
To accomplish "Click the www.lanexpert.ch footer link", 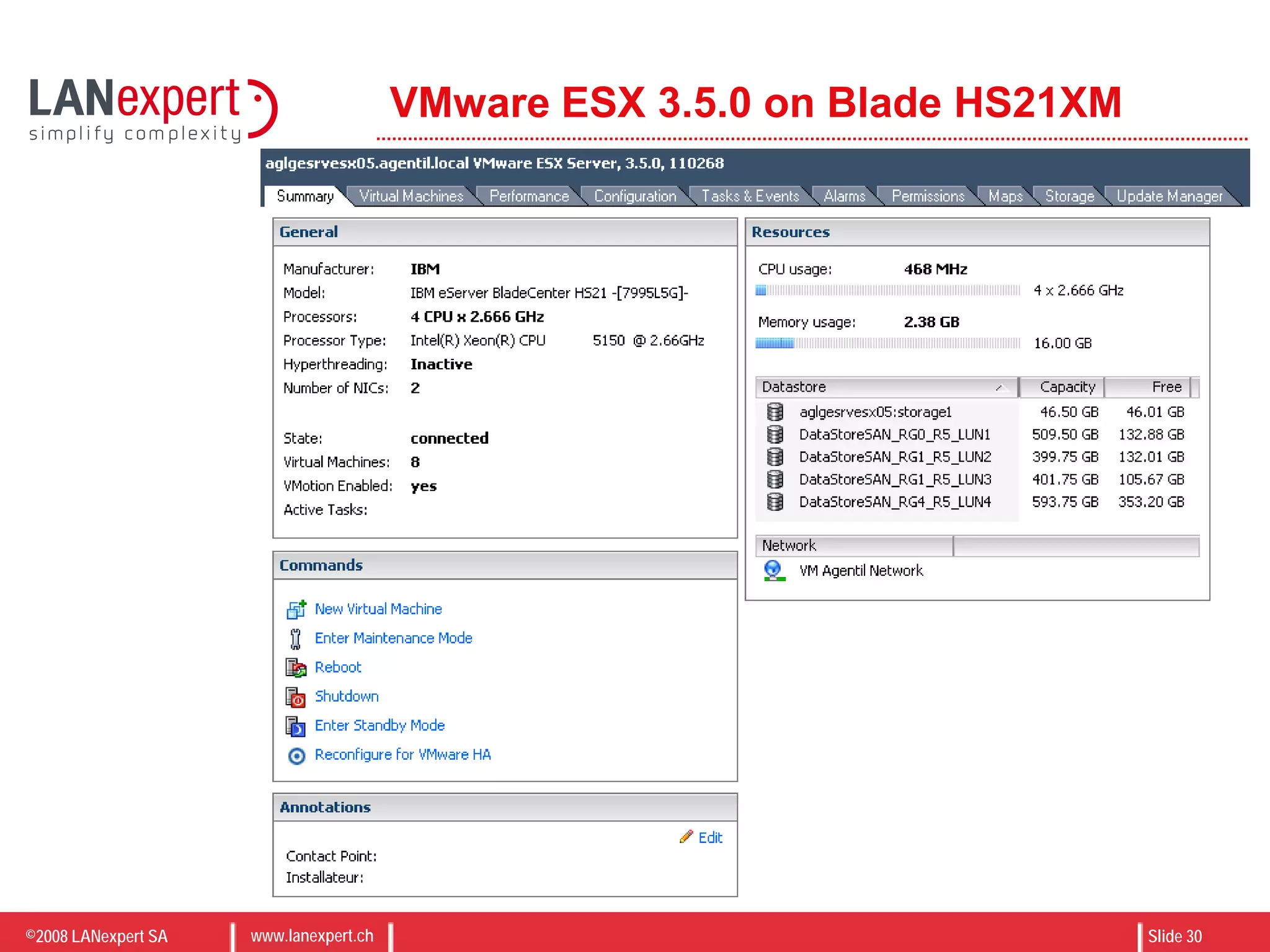I will pyautogui.click(x=312, y=936).
